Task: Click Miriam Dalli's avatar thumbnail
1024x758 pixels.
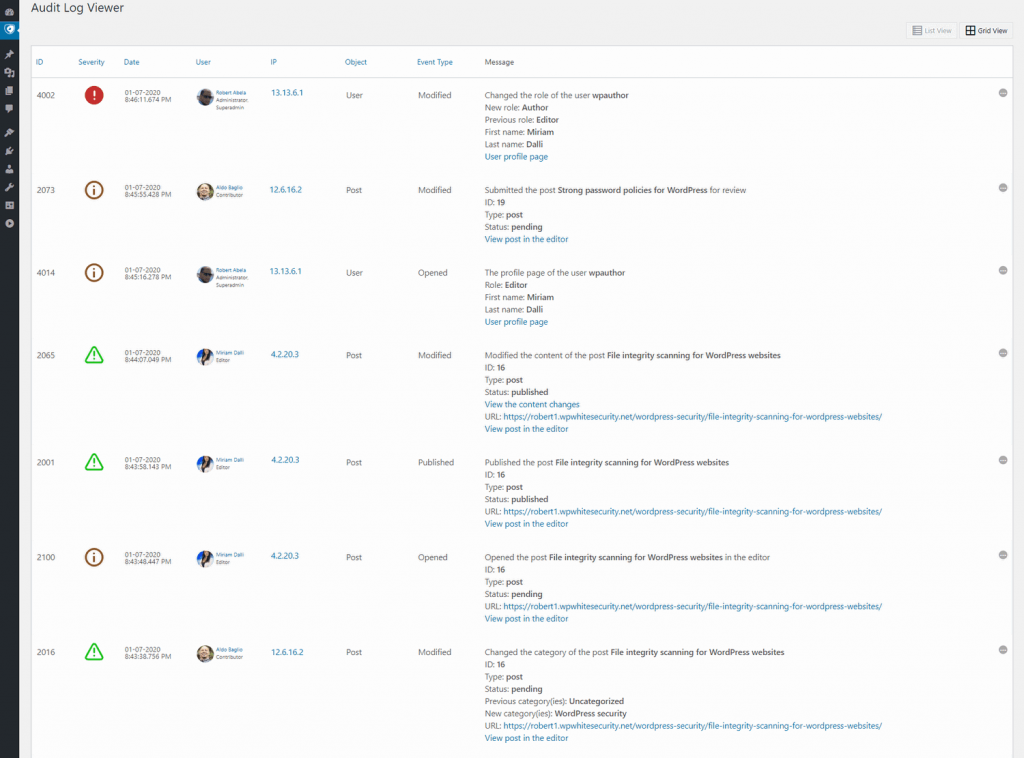Action: [x=203, y=355]
